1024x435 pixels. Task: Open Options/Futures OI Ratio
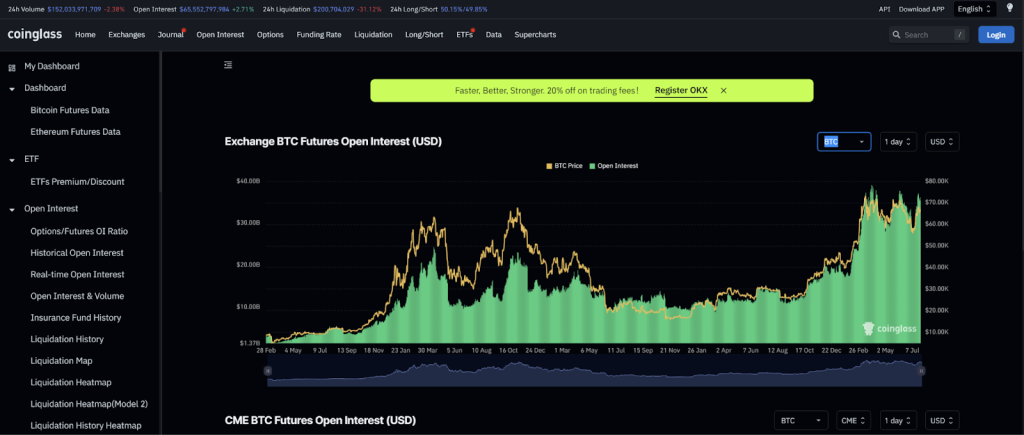(79, 231)
